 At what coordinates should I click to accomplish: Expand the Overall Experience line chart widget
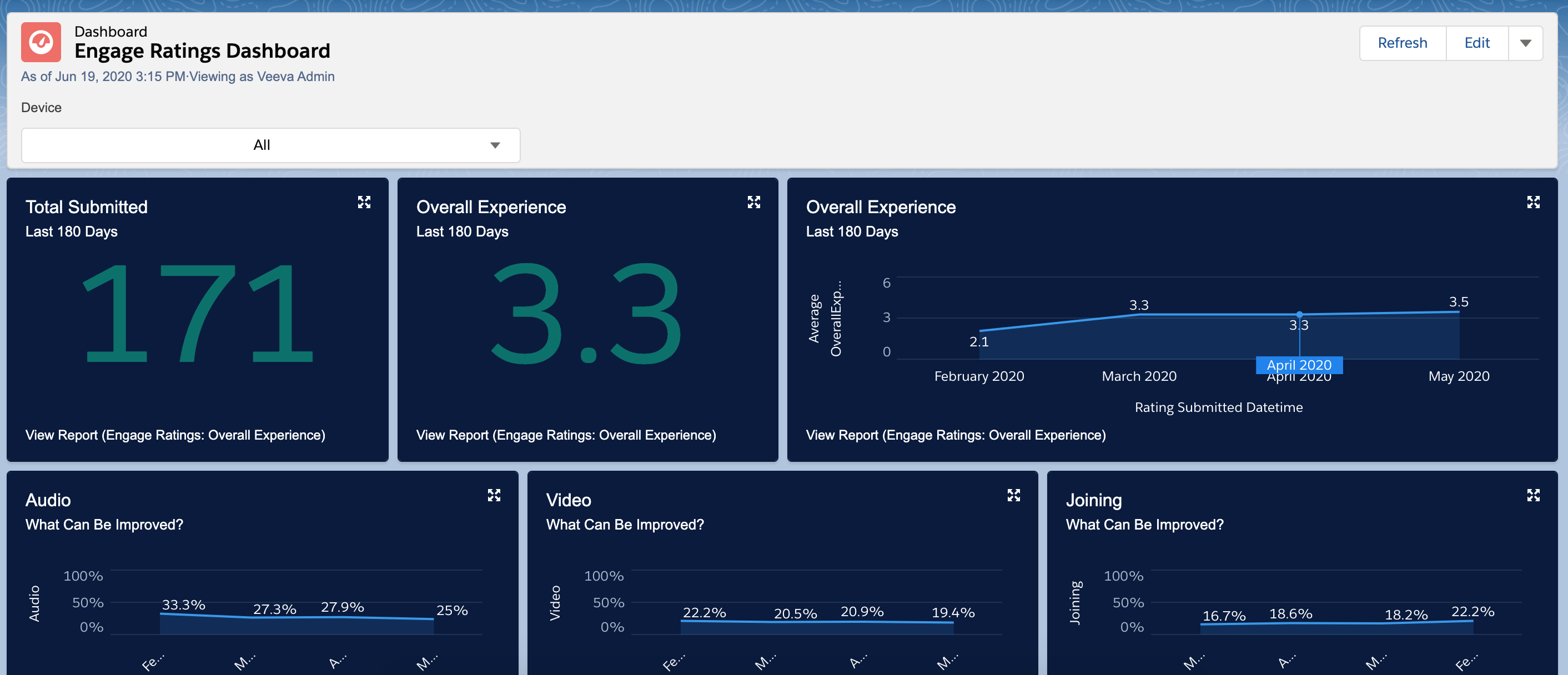[1532, 202]
